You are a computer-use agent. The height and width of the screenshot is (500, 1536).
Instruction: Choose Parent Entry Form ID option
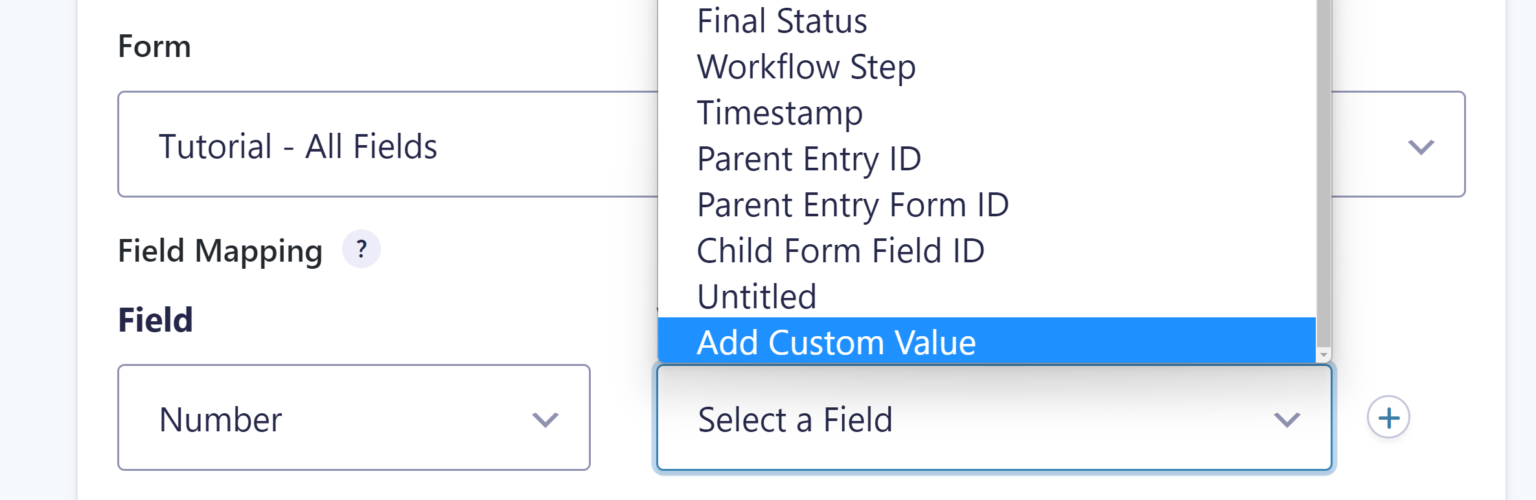pos(852,205)
